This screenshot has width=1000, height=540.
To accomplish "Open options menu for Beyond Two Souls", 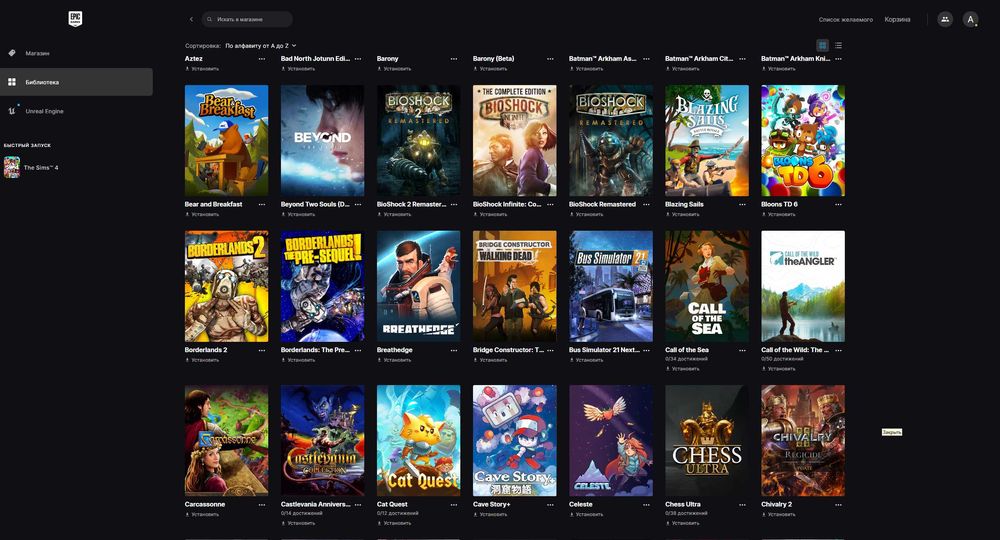I will coord(358,205).
